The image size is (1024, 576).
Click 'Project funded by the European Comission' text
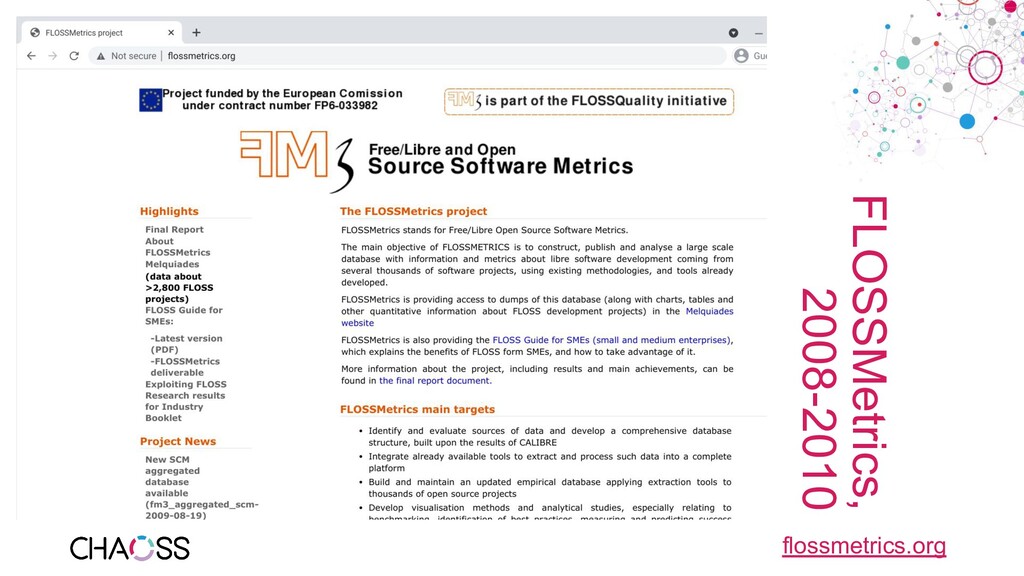pos(283,93)
